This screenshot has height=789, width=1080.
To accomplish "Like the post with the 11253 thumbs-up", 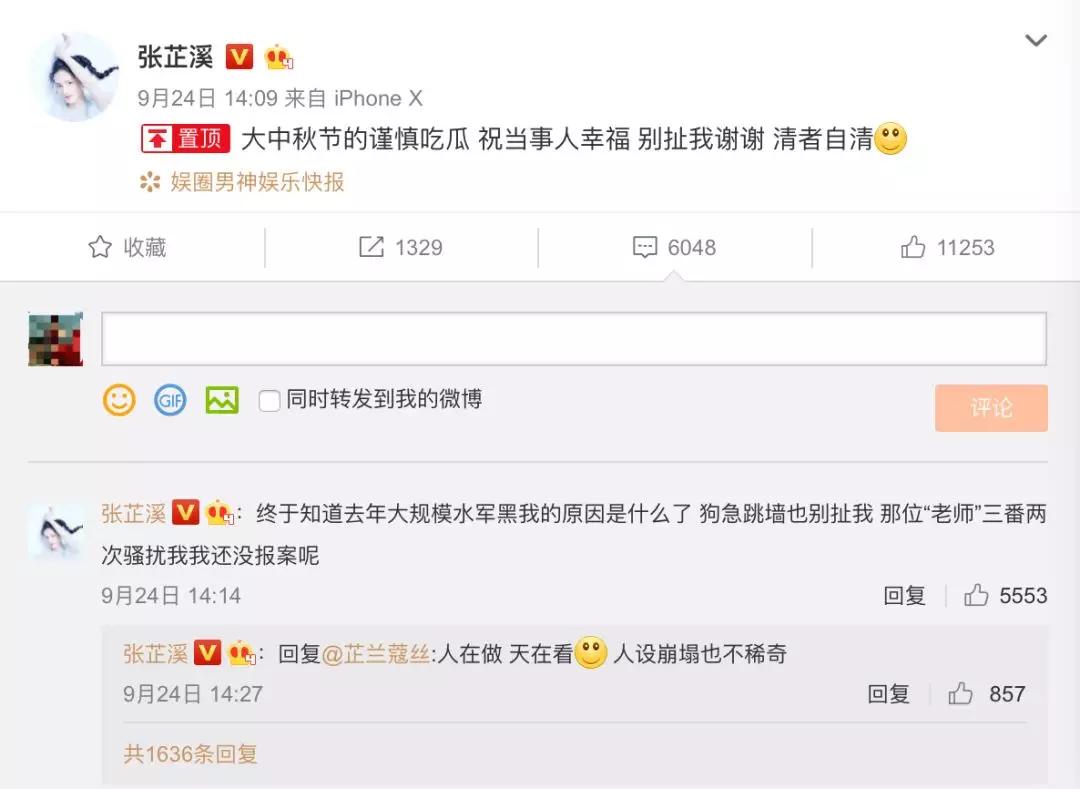I will pos(913,246).
